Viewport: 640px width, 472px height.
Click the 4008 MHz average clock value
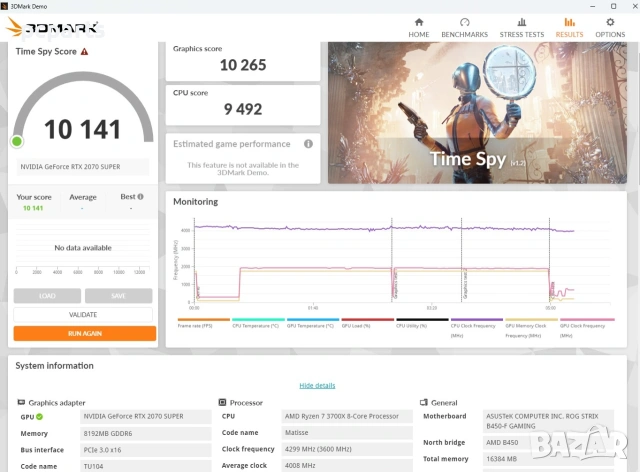[x=347, y=465]
